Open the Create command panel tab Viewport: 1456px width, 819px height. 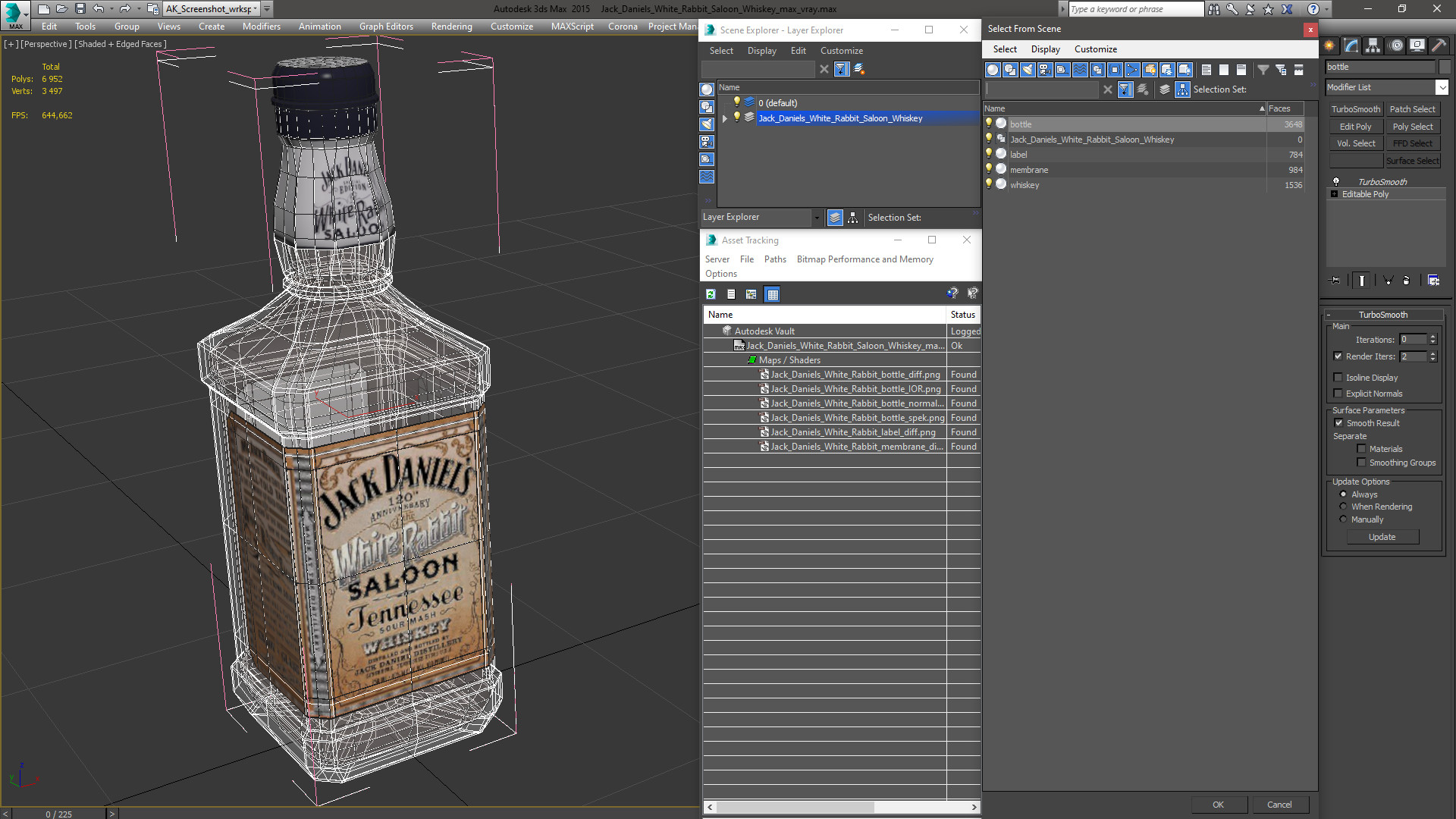(x=1329, y=45)
